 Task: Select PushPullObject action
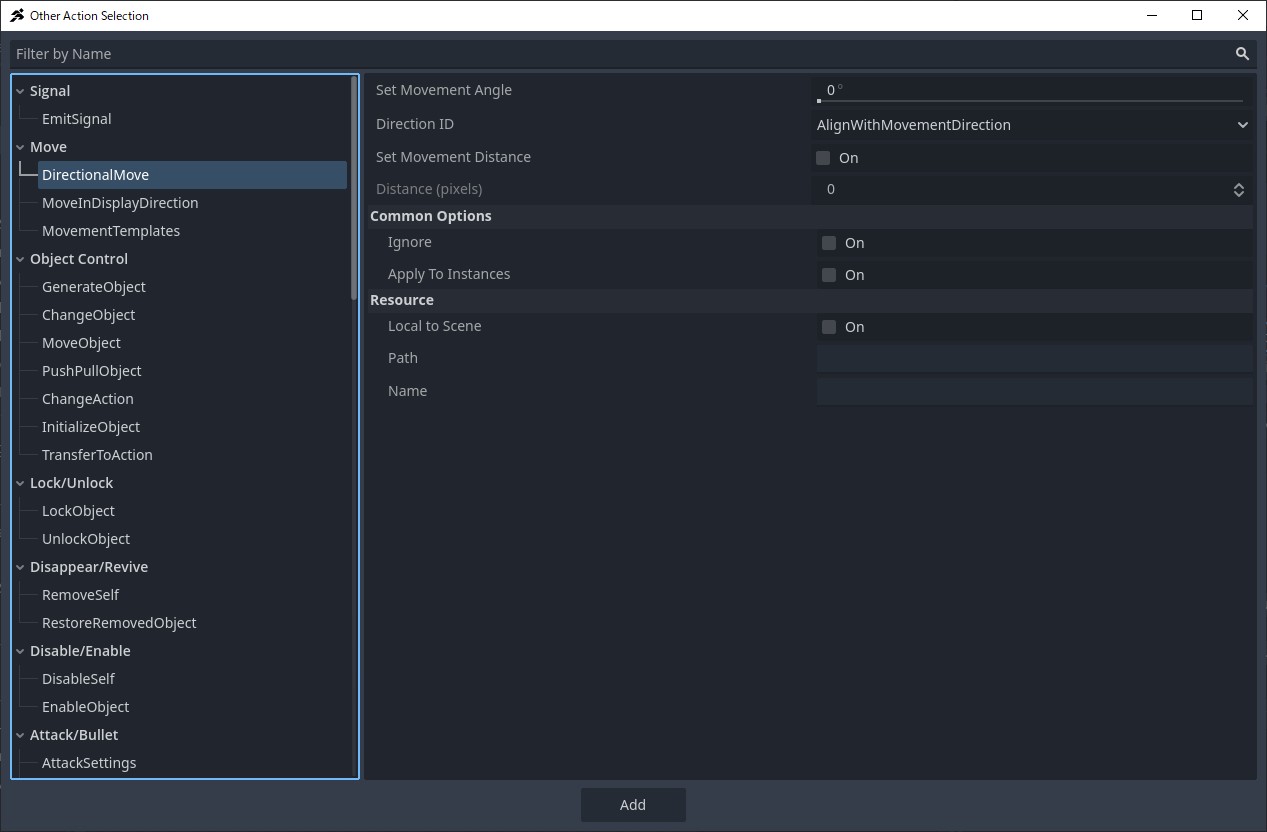click(92, 371)
